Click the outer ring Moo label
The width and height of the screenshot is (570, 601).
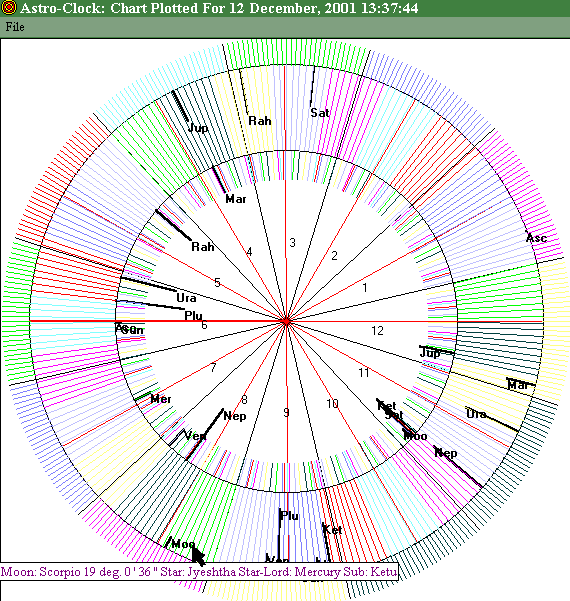[x=183, y=544]
